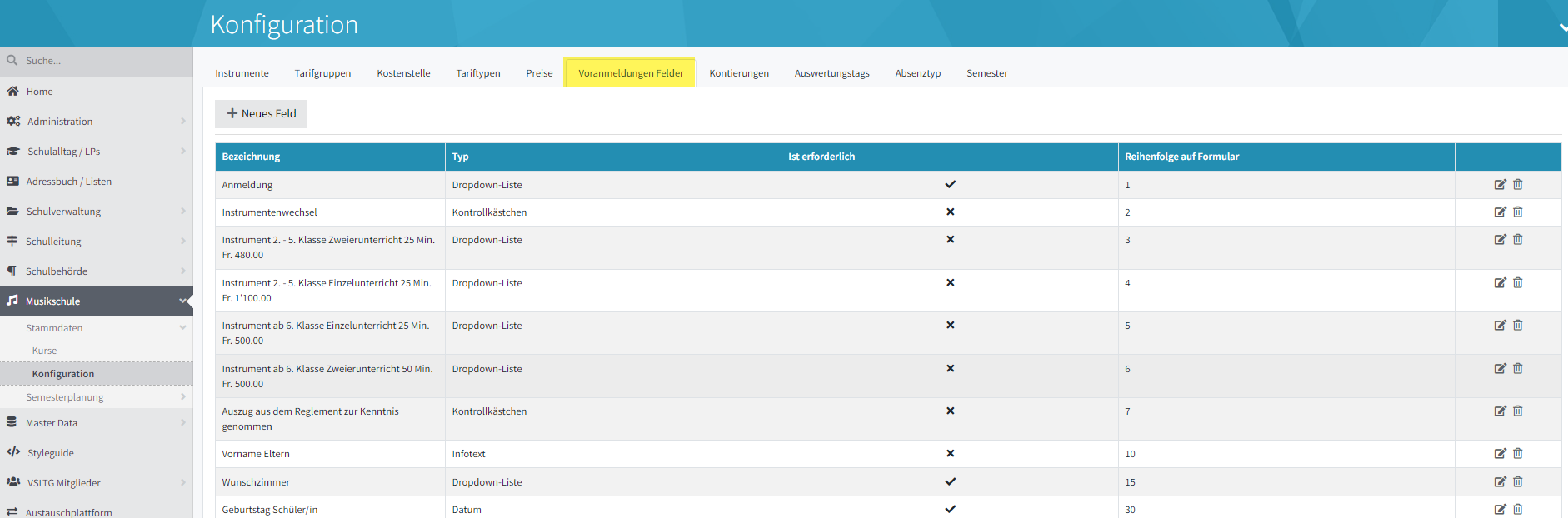Click the Home house icon
The image size is (1568, 518).
[12, 91]
